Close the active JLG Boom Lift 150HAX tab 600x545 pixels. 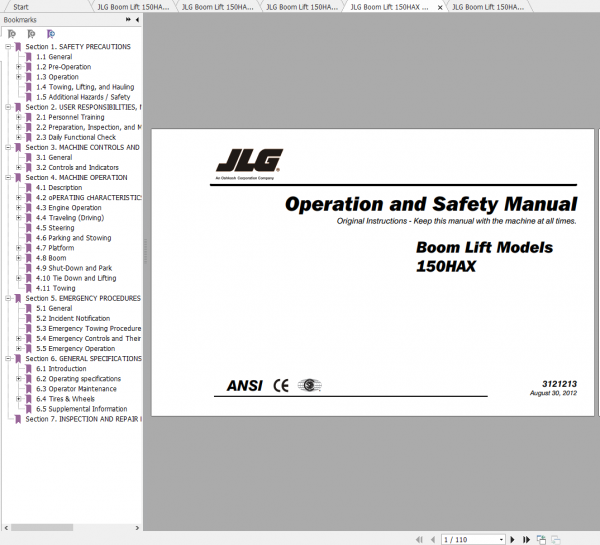tap(440, 7)
